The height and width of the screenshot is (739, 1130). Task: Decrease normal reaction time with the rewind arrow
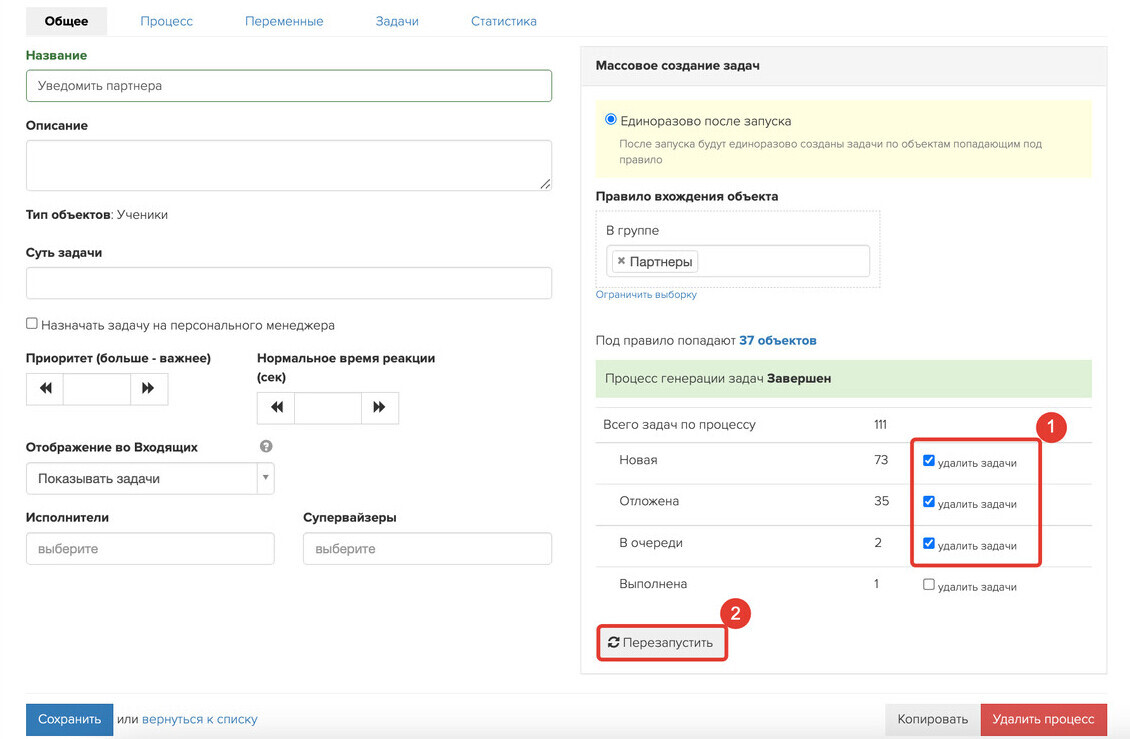(x=277, y=408)
